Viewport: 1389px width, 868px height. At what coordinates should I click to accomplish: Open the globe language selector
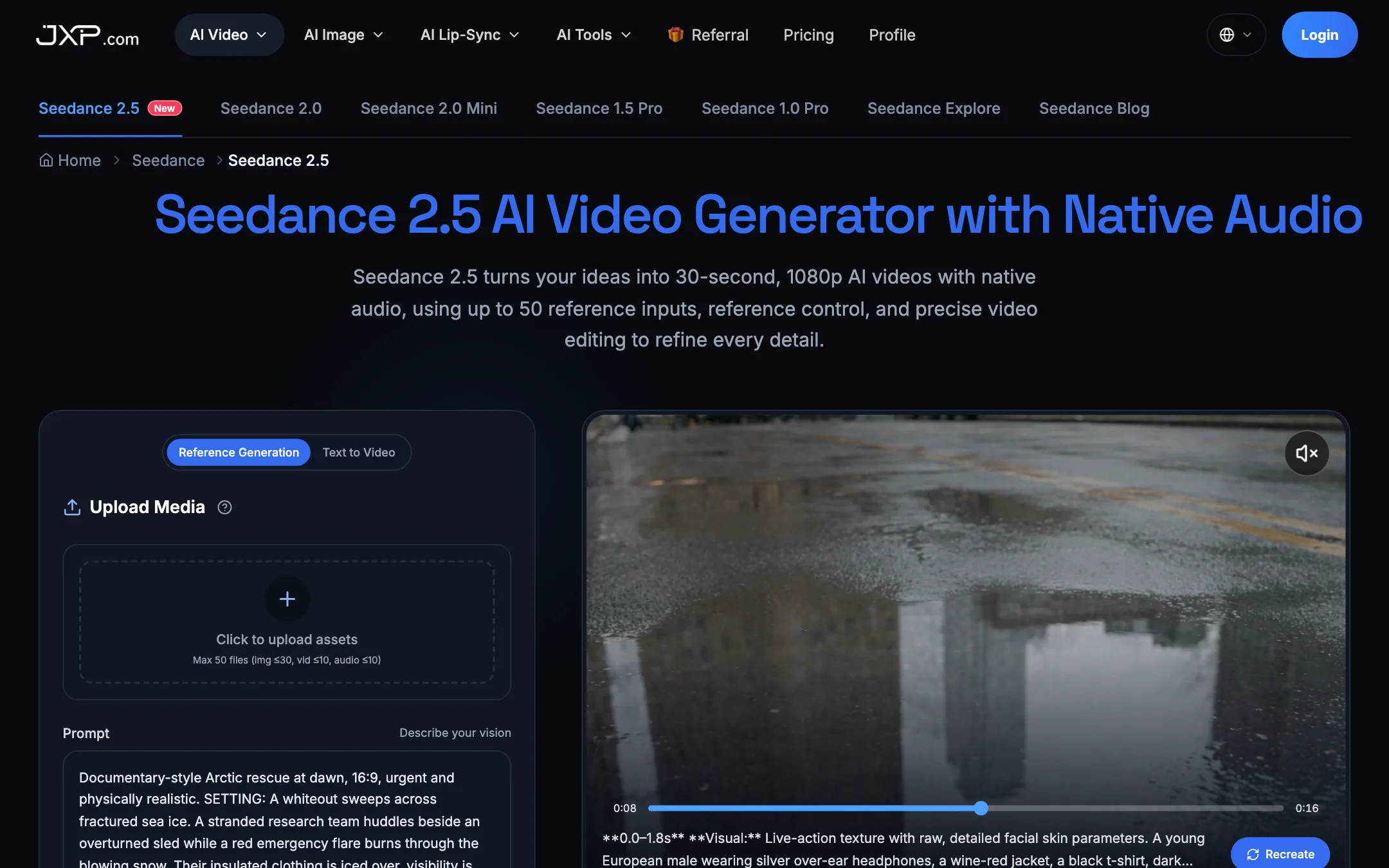pos(1236,35)
